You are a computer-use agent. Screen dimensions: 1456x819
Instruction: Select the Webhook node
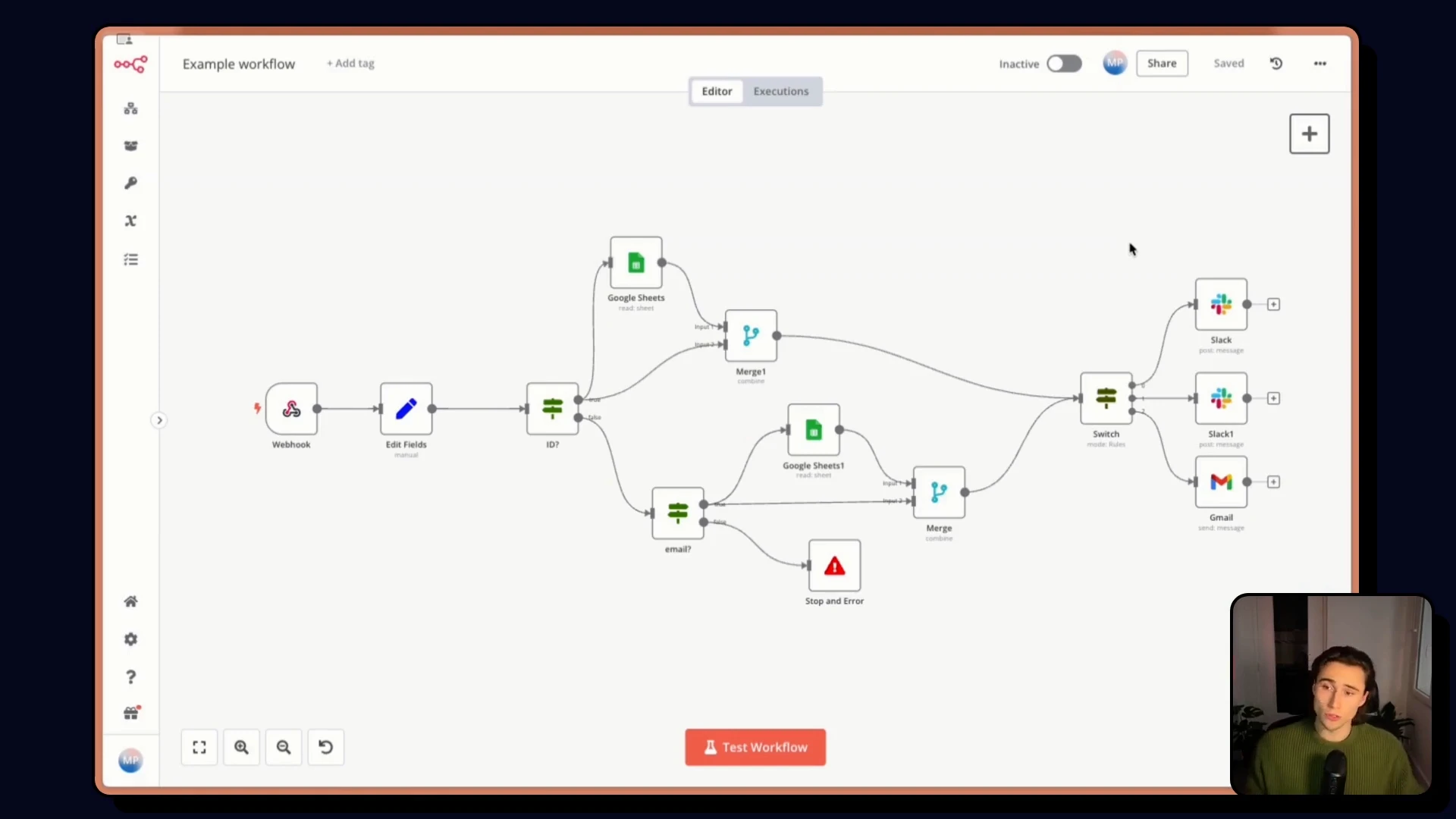pos(291,409)
